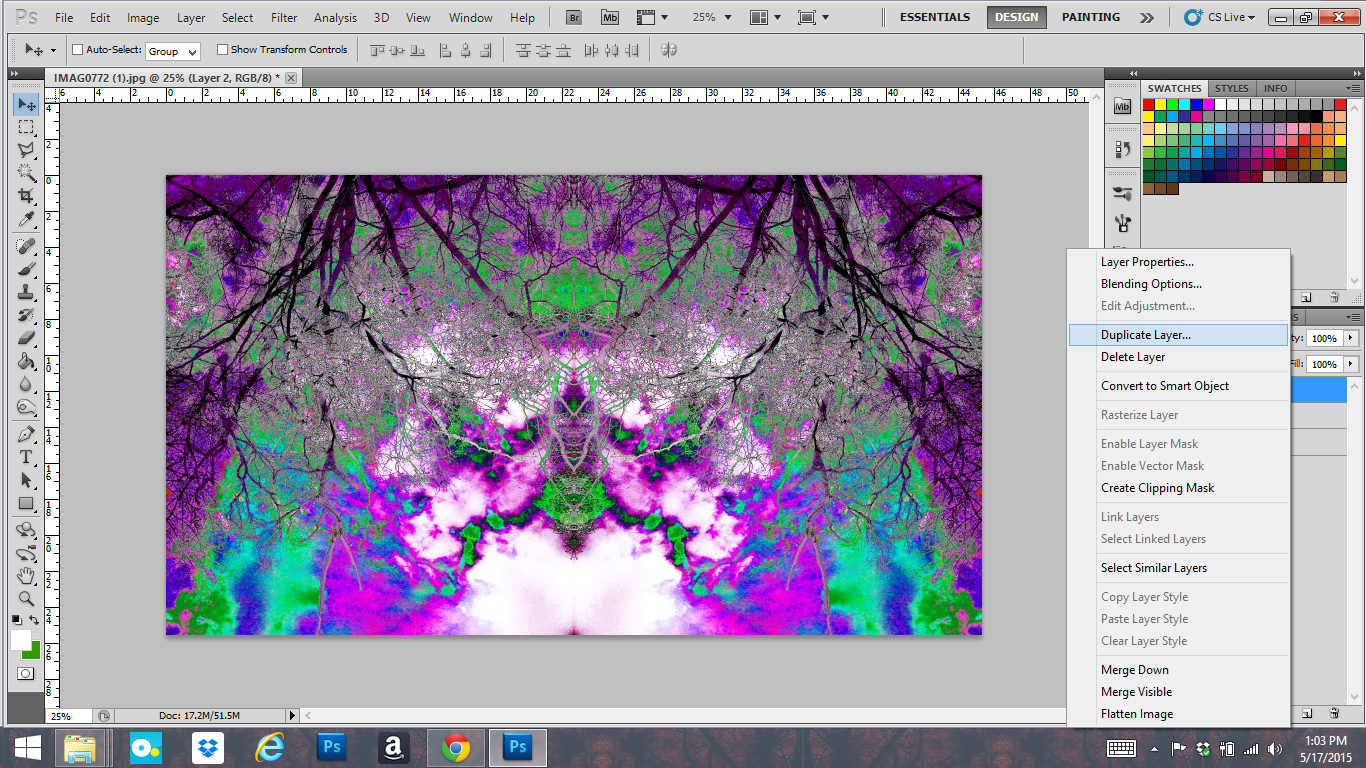This screenshot has height=768, width=1366.
Task: Select the Rectangle shape tool
Action: click(26, 503)
